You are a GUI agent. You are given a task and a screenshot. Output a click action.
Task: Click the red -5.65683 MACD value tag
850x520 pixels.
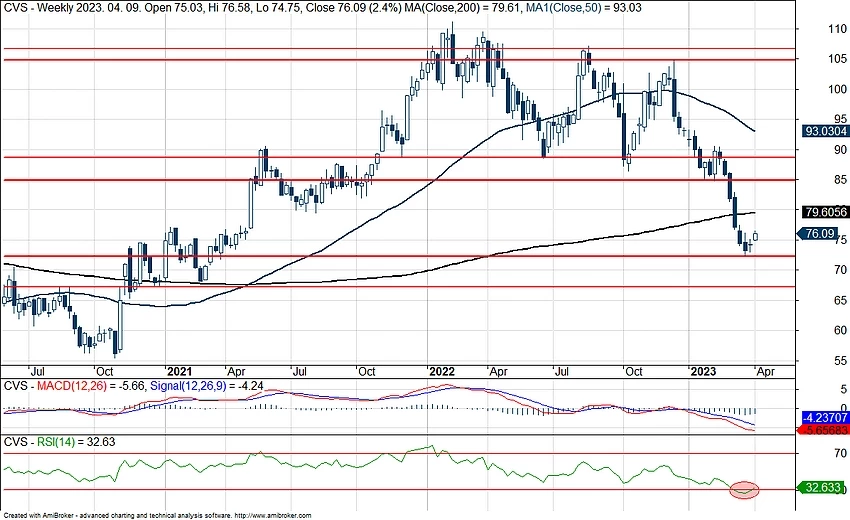pyautogui.click(x=826, y=430)
